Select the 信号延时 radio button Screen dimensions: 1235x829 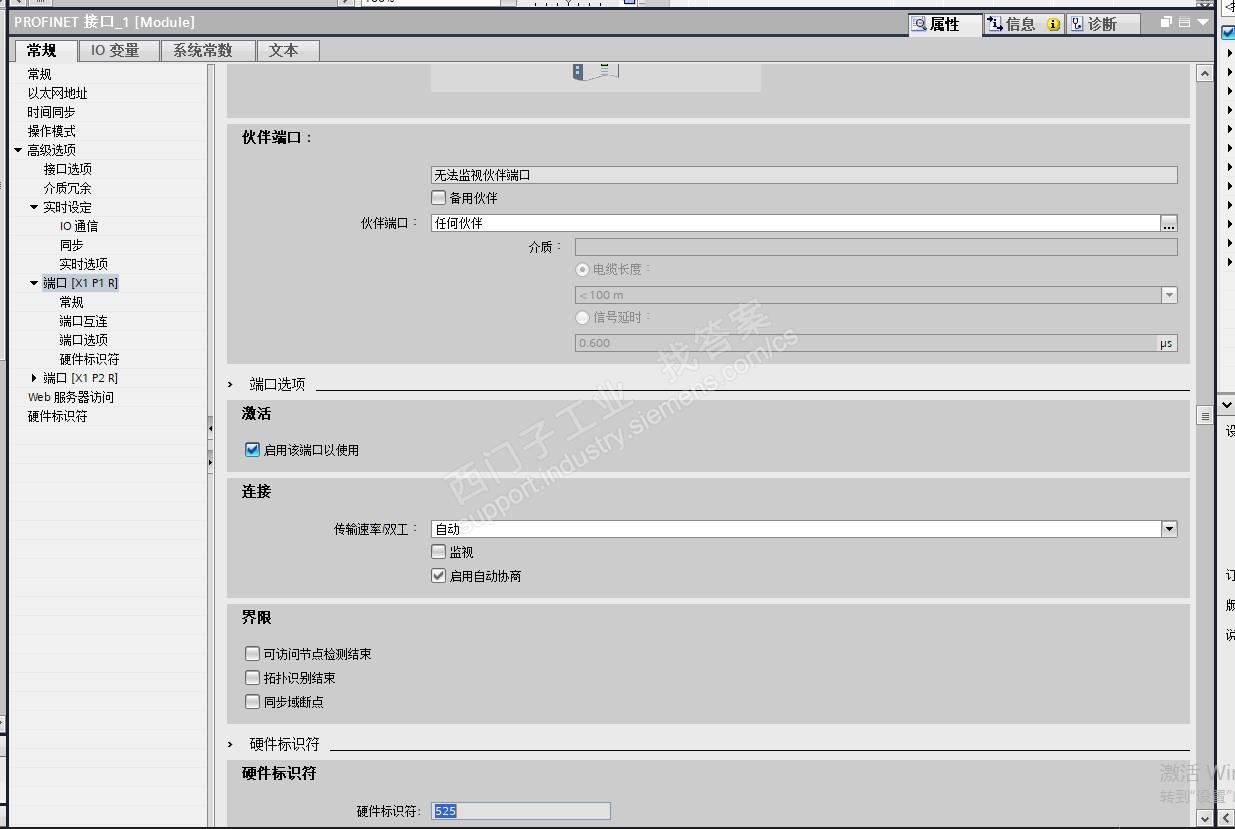[583, 318]
